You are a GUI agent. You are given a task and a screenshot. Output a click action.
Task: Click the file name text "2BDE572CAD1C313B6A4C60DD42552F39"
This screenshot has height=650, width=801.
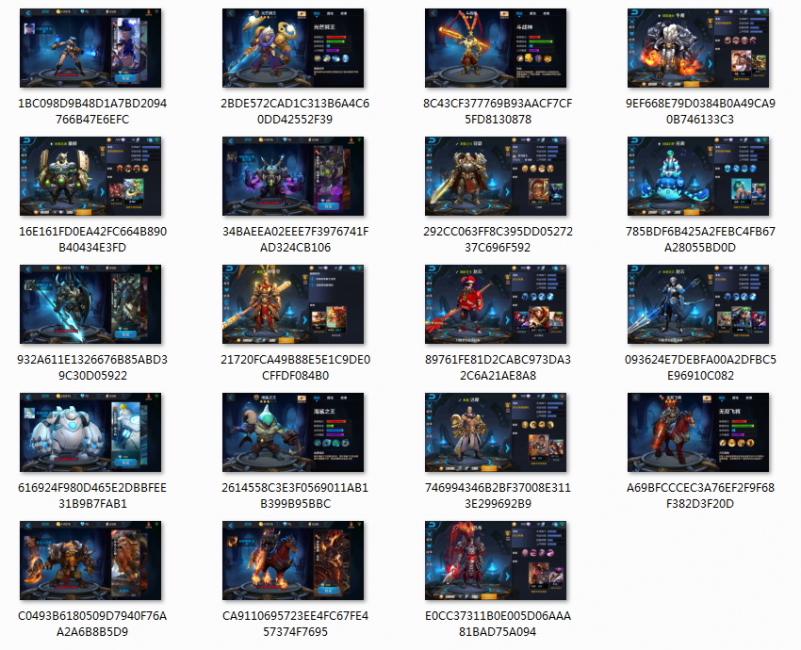click(295, 111)
